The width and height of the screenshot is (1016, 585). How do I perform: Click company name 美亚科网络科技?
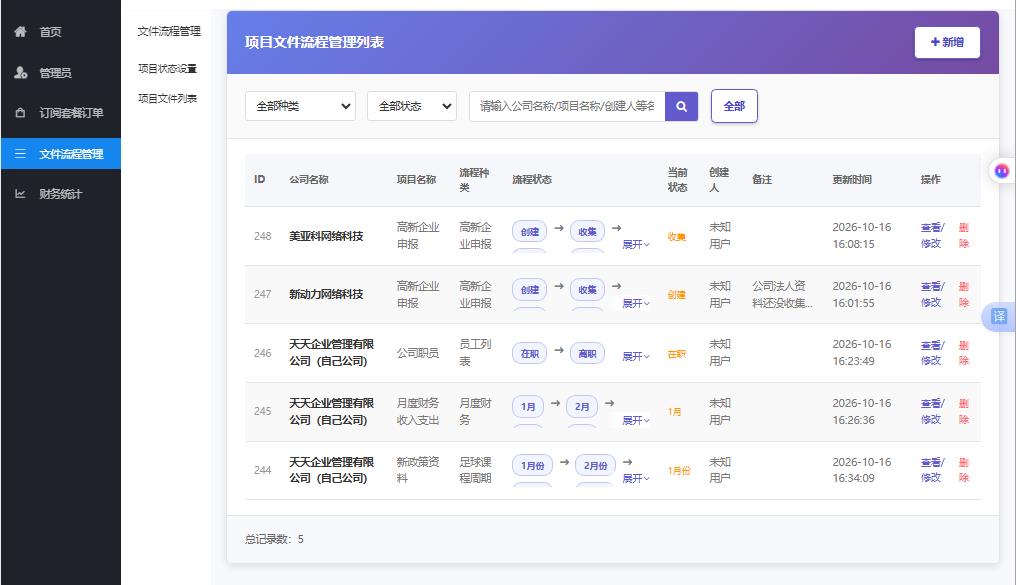tap(326, 236)
